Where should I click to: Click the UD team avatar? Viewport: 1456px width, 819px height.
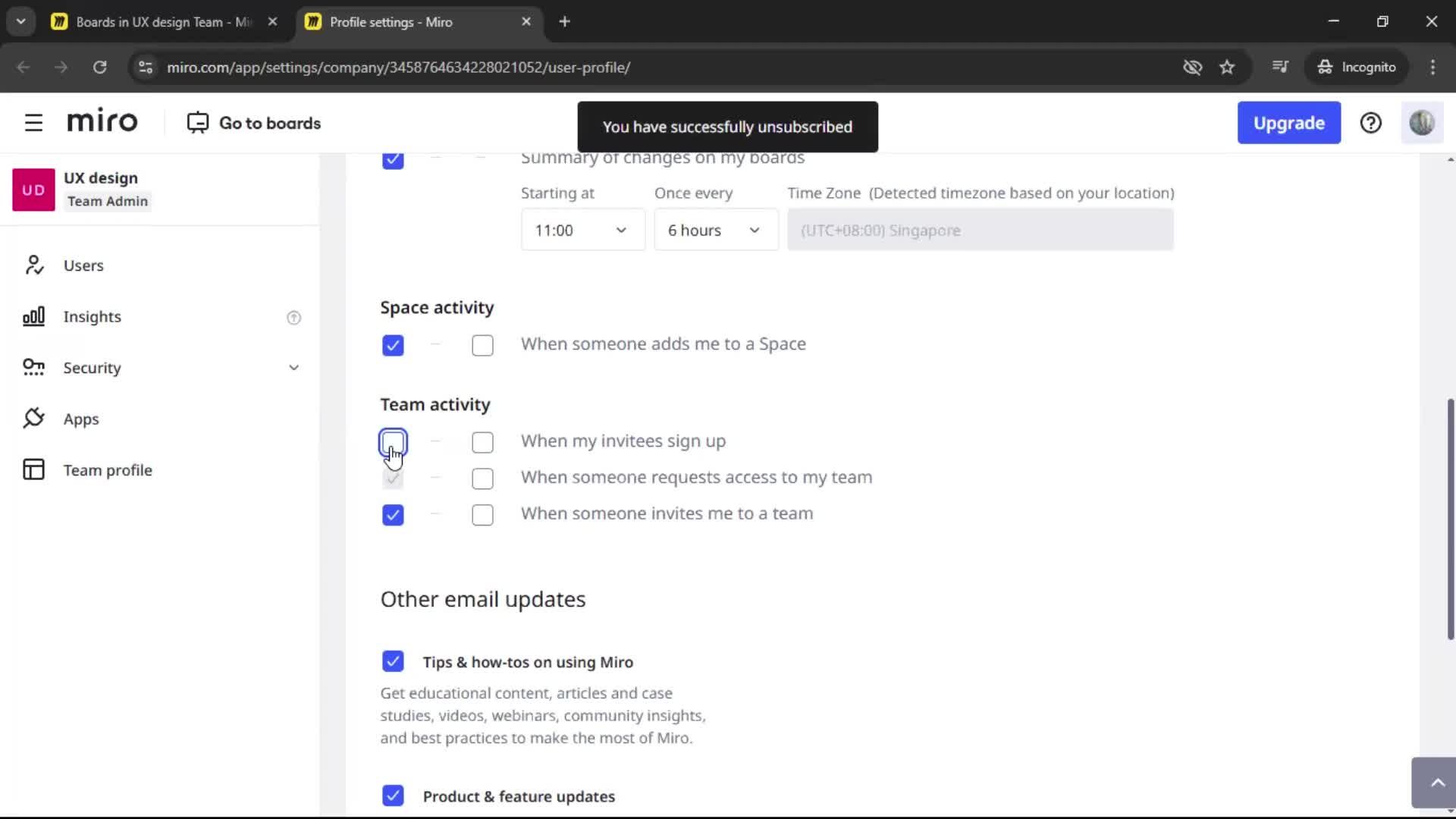[33, 190]
